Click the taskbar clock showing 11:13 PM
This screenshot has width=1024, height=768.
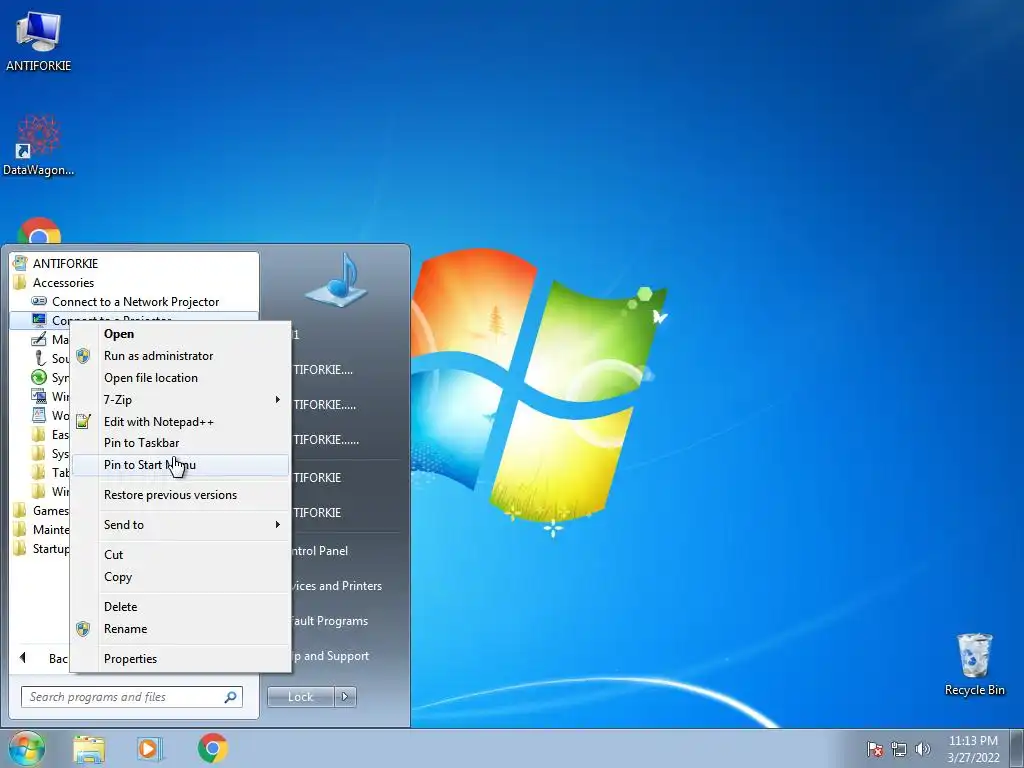(973, 749)
